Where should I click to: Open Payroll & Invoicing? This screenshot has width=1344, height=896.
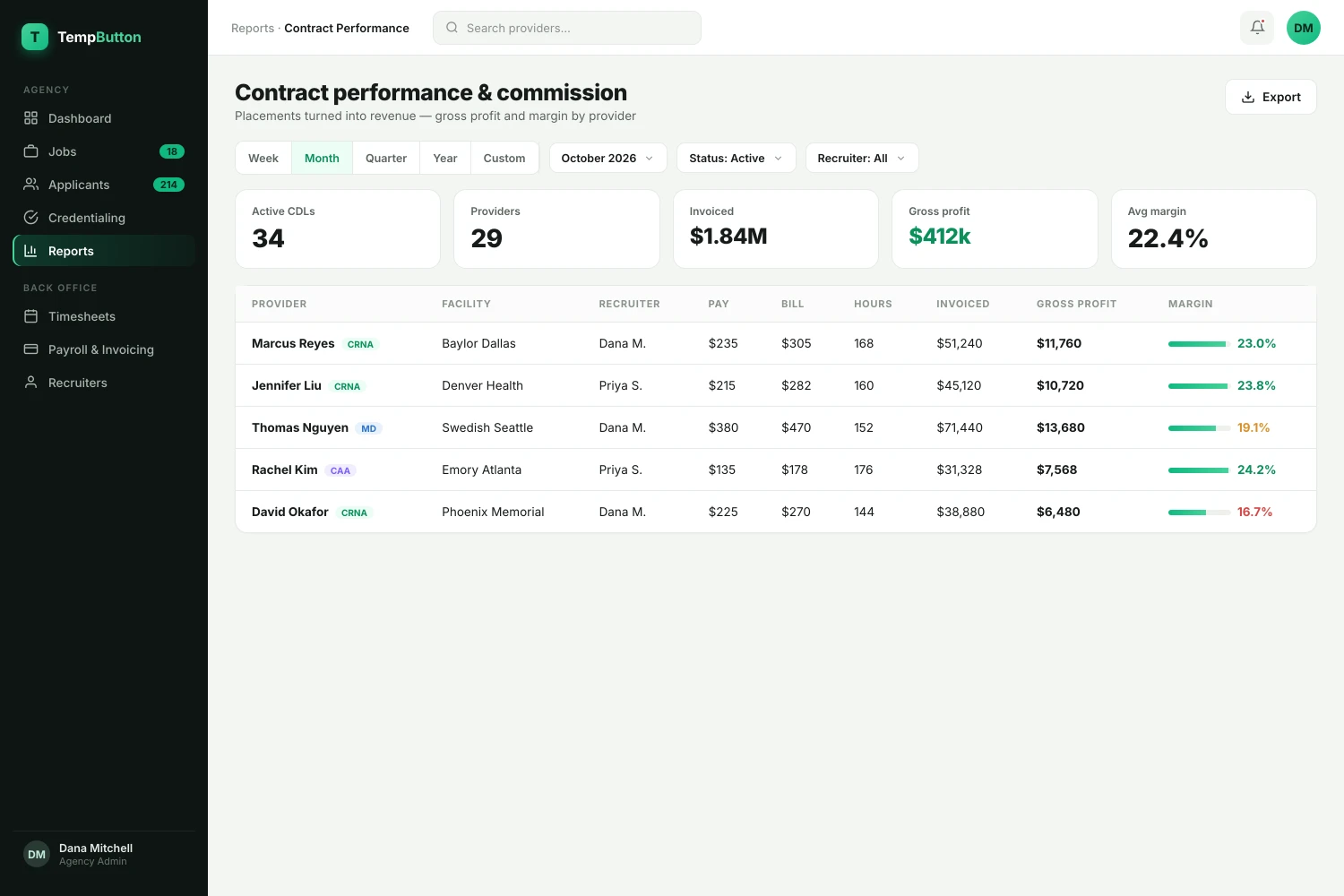pyautogui.click(x=104, y=349)
